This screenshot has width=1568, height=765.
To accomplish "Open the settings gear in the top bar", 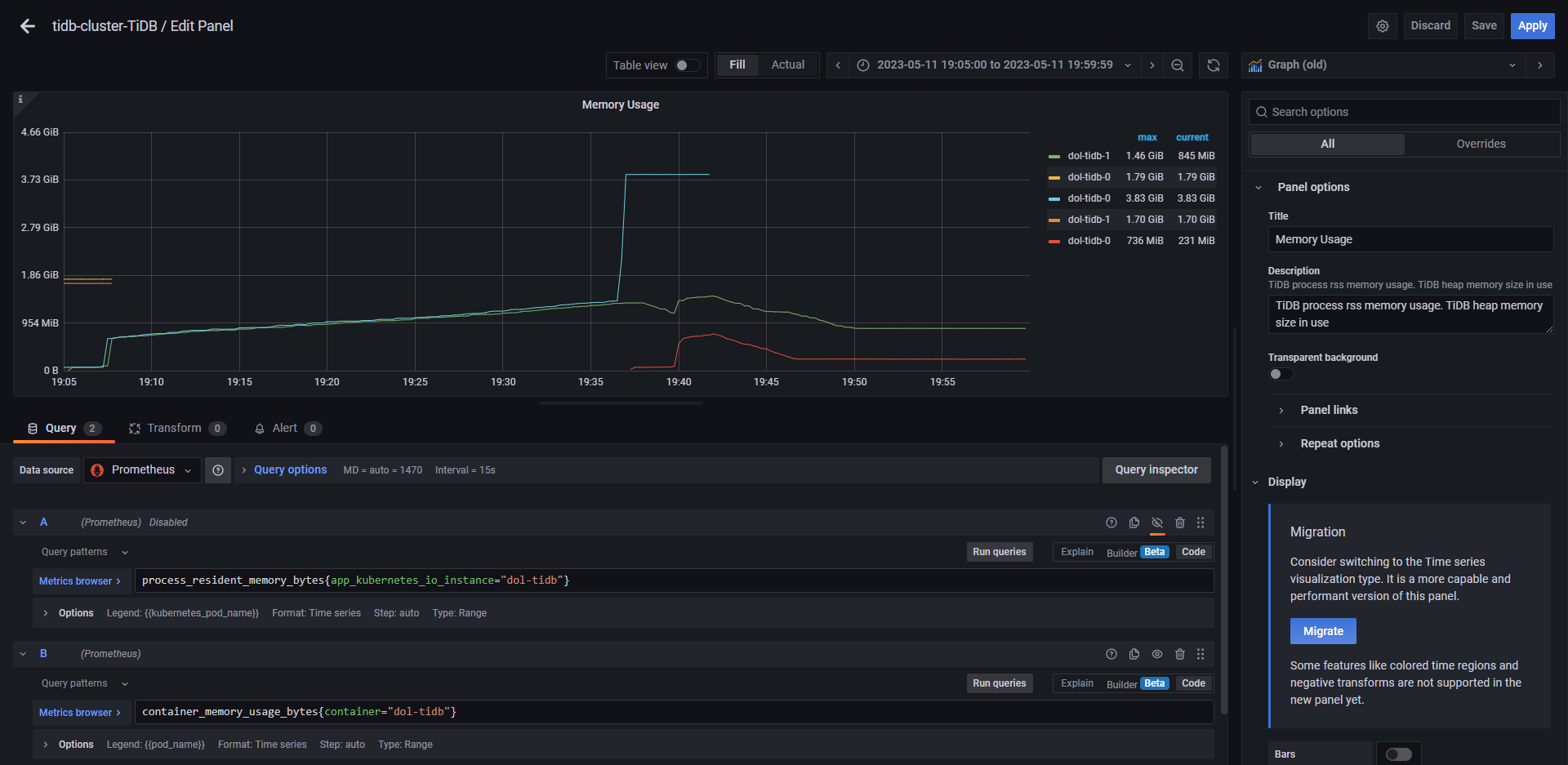I will pyautogui.click(x=1382, y=25).
